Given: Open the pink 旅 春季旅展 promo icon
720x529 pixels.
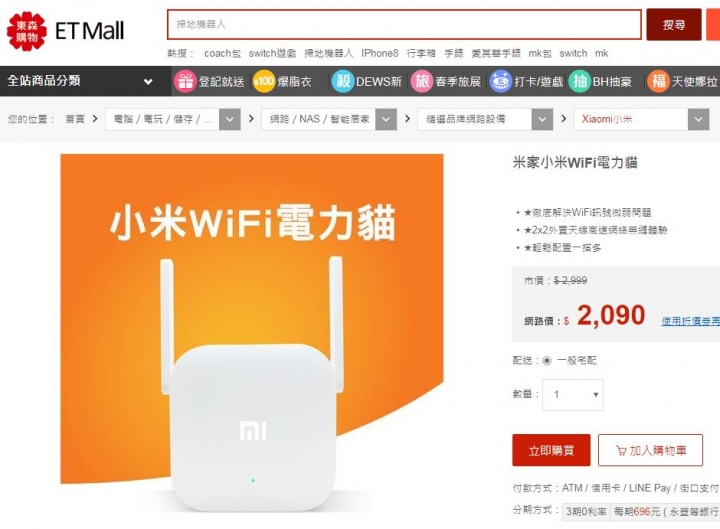Looking at the screenshot, I should point(422,81).
